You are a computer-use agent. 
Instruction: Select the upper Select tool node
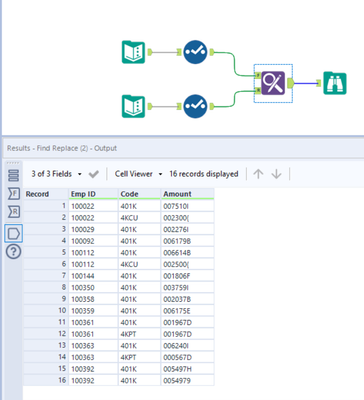tap(195, 52)
